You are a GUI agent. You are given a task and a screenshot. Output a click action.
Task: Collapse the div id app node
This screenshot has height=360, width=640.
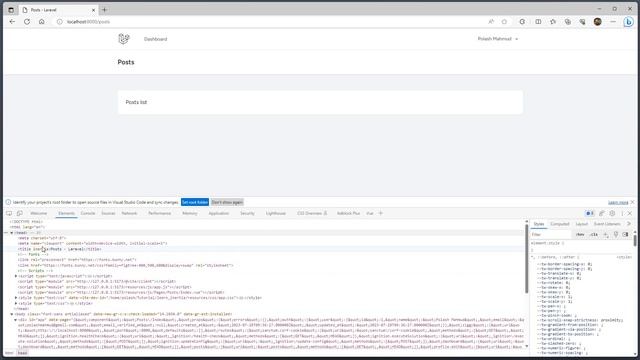coord(16,320)
